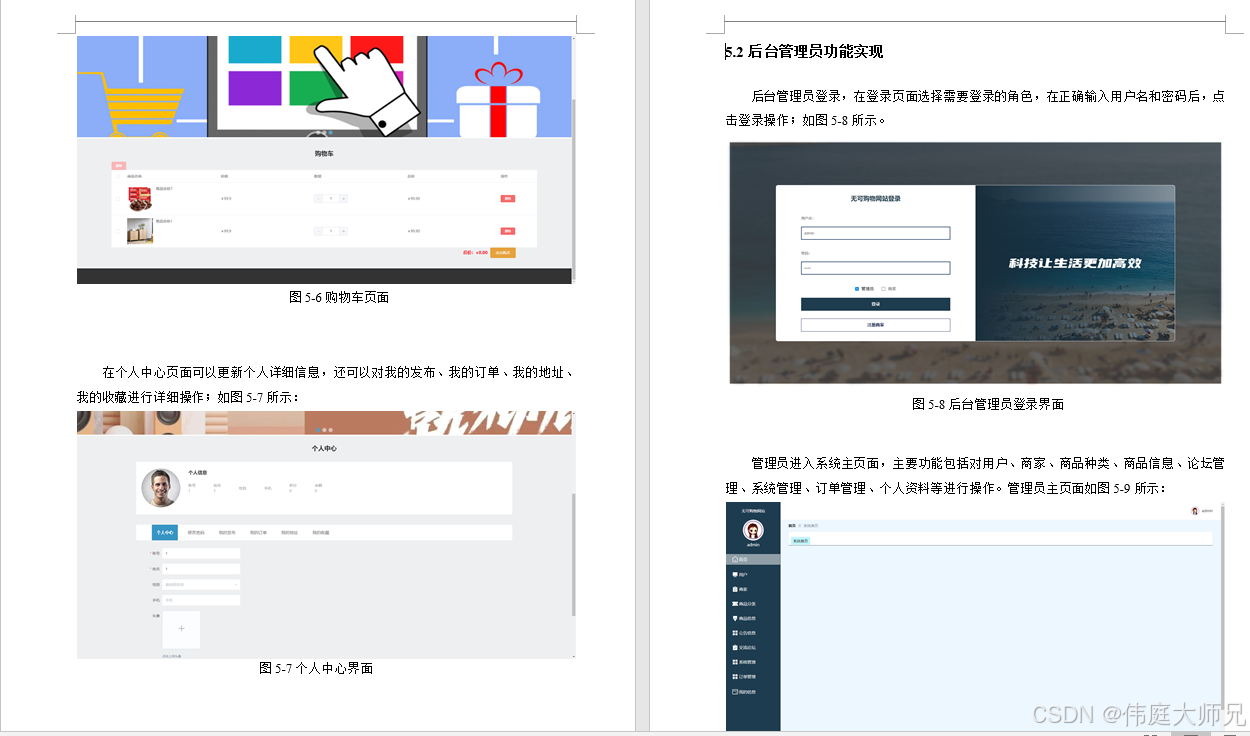Screen dimensions: 1250x736
Task: Click the 系统首页 tag on admin dashboard
Action: point(800,541)
